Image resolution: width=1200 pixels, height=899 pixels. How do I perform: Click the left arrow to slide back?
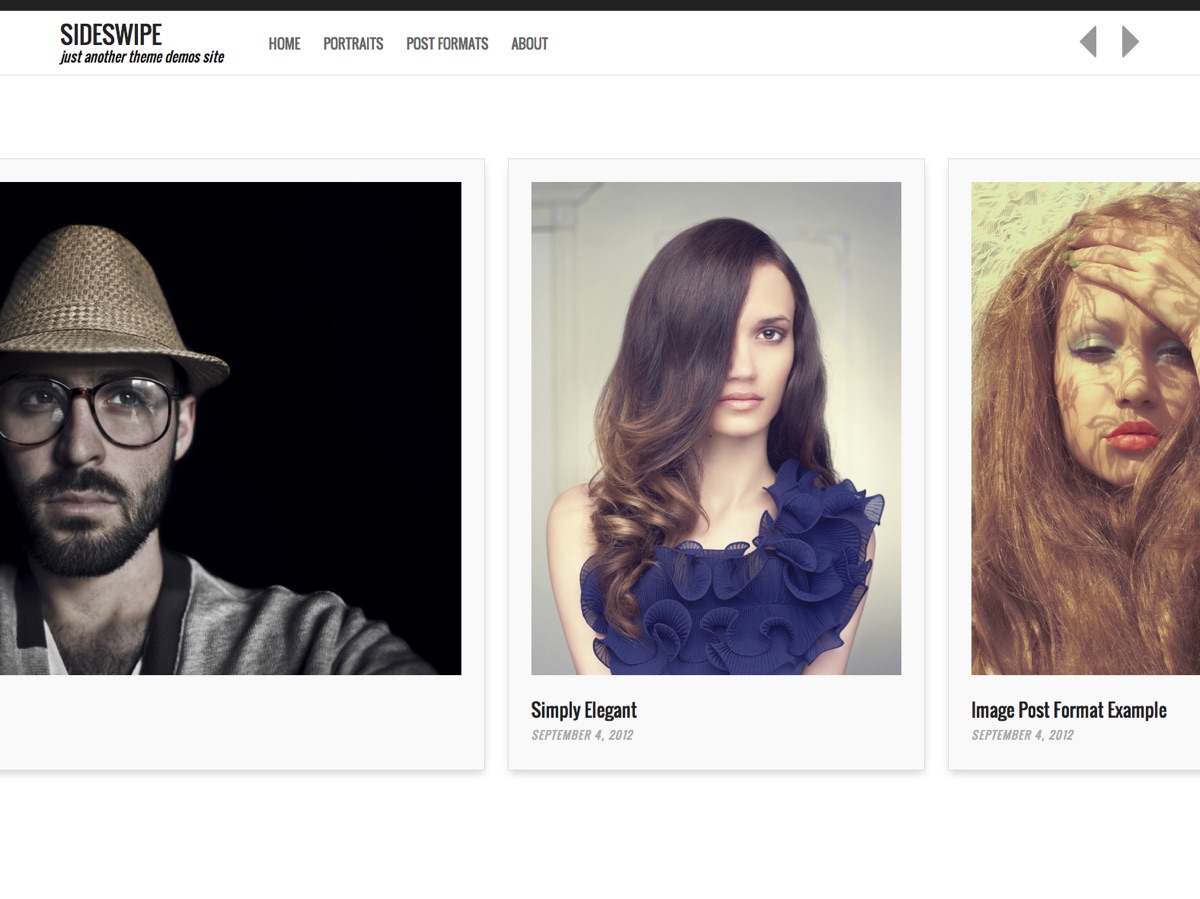[1088, 42]
